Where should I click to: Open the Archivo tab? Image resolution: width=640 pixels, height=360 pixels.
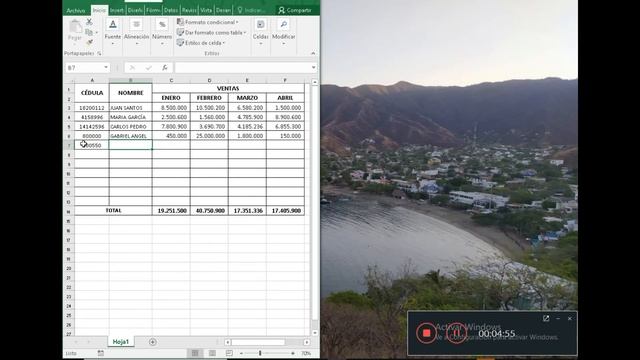point(76,10)
